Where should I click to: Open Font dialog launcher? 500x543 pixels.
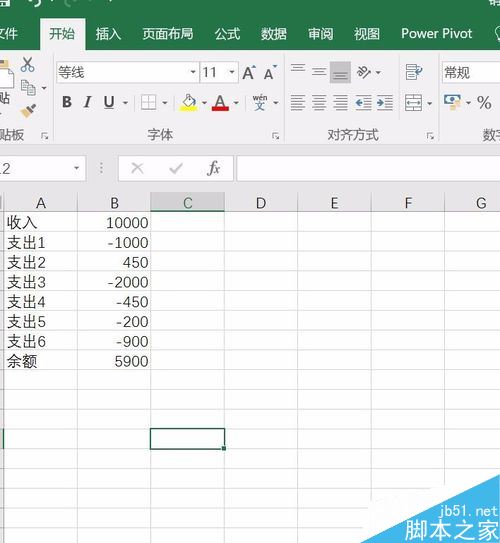pyautogui.click(x=276, y=136)
